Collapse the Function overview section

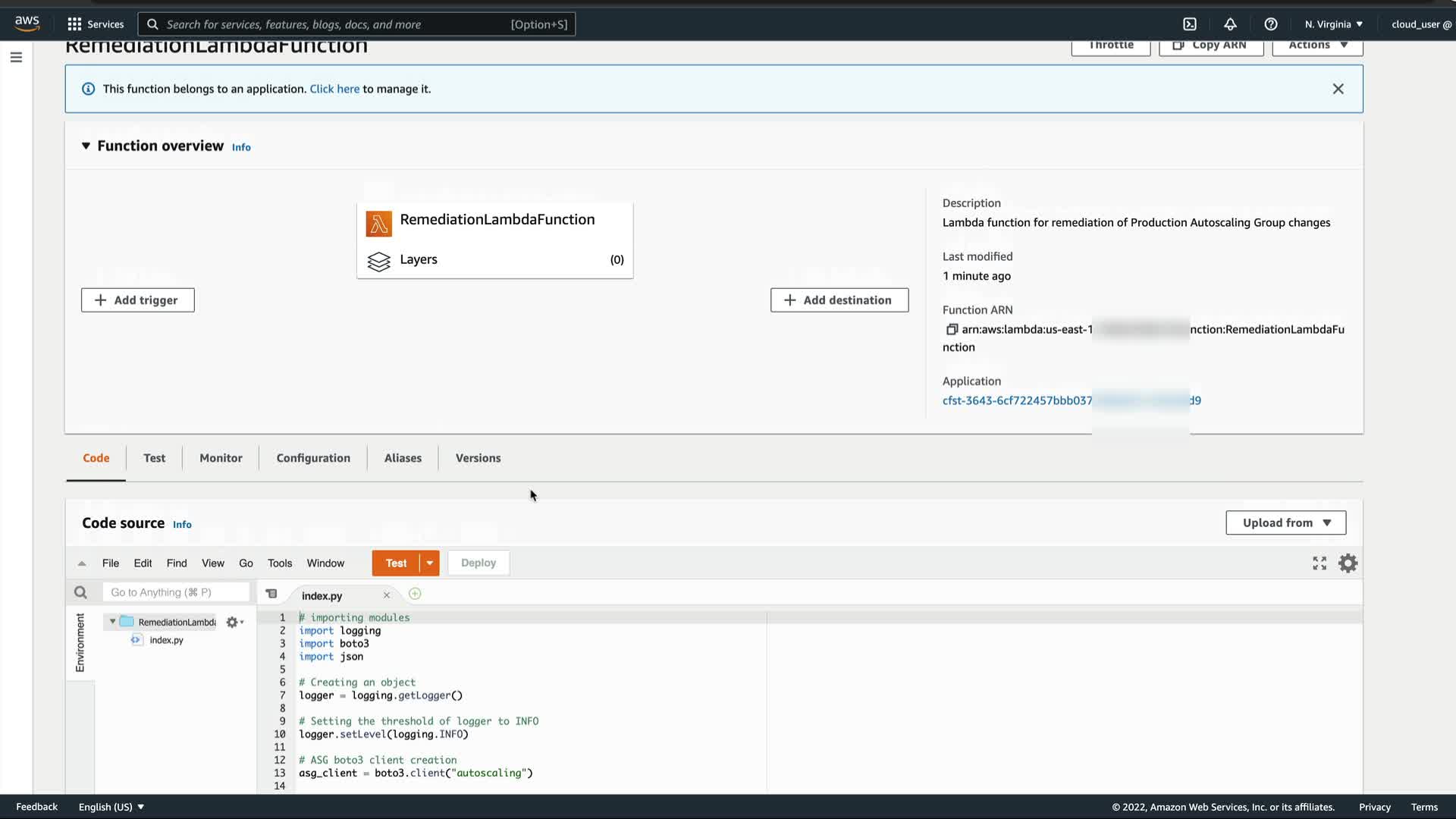(x=86, y=146)
